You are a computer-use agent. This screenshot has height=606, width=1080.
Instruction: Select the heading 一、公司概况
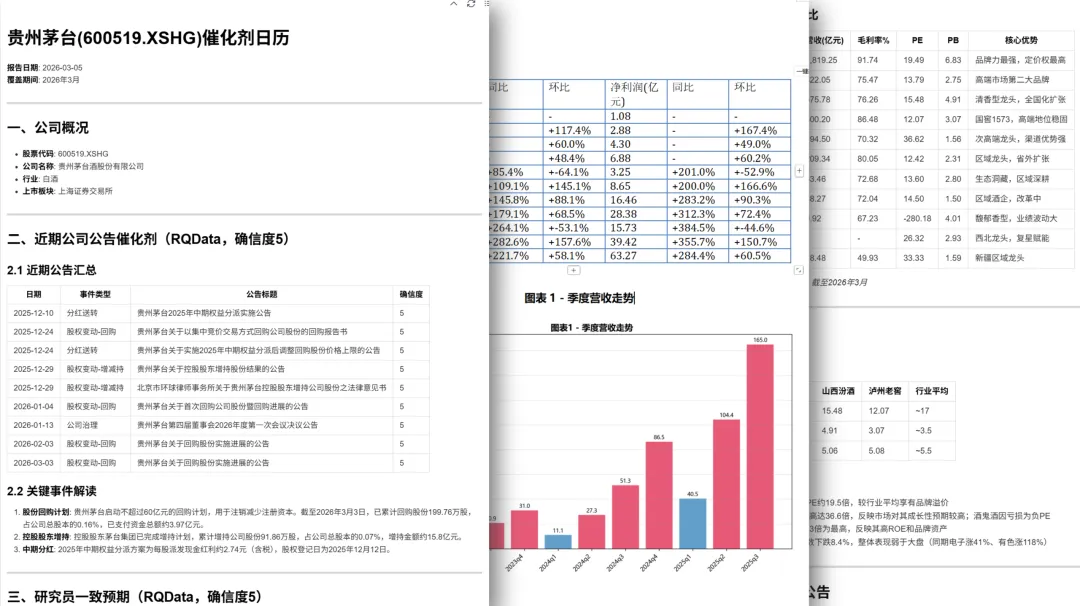(x=48, y=127)
